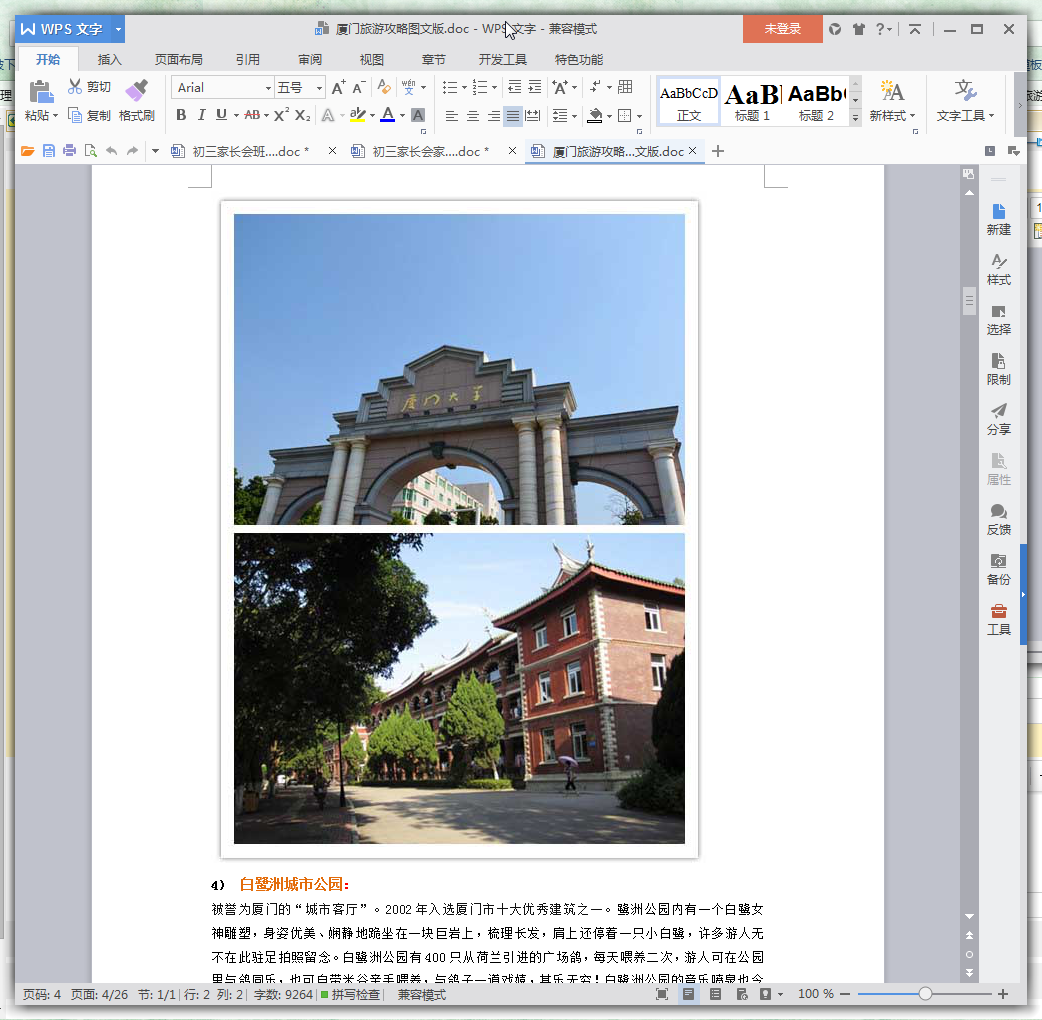Click the Not Logged In (未登录) button

click(782, 29)
